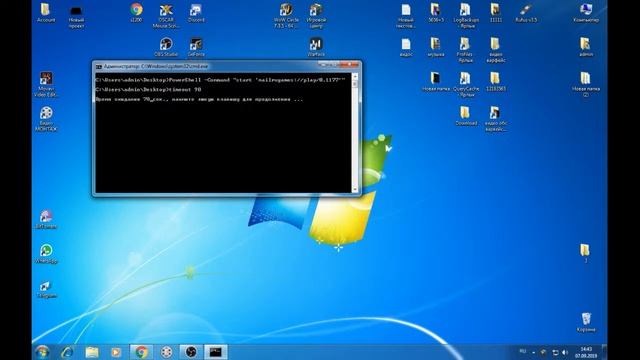Image resolution: width=640 pixels, height=360 pixels.
Task: Open the Telegram desktop shortcut
Action: (46, 289)
